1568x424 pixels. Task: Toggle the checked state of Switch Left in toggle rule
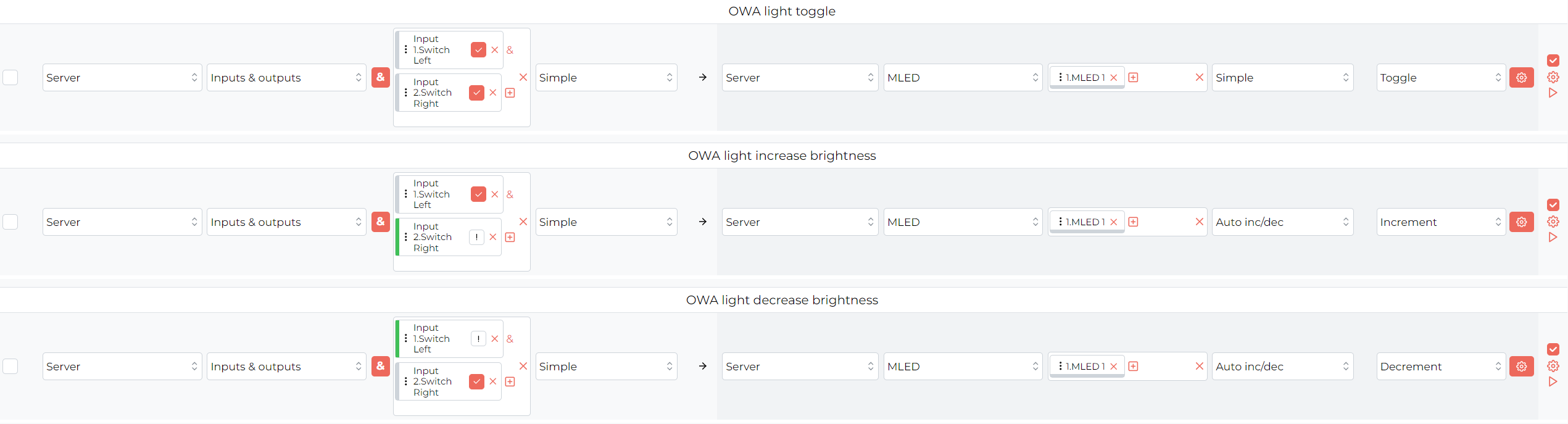pos(478,50)
